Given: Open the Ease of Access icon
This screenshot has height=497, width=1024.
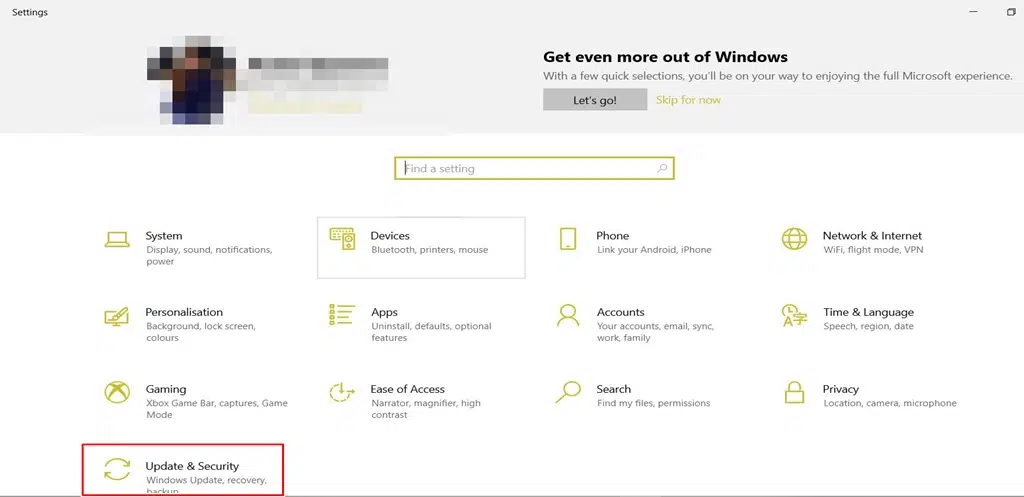Looking at the screenshot, I should tap(342, 392).
